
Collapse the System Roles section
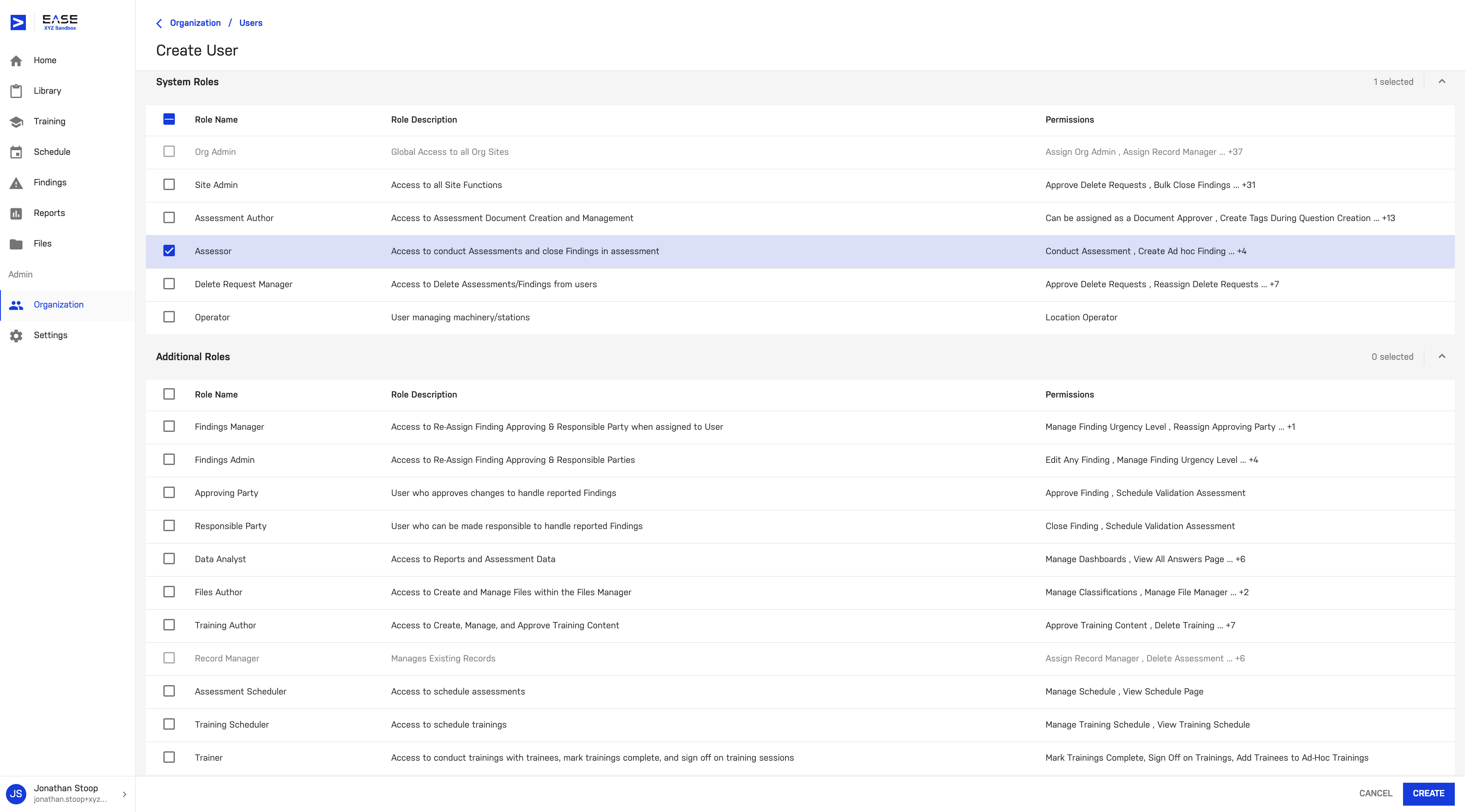(1442, 81)
